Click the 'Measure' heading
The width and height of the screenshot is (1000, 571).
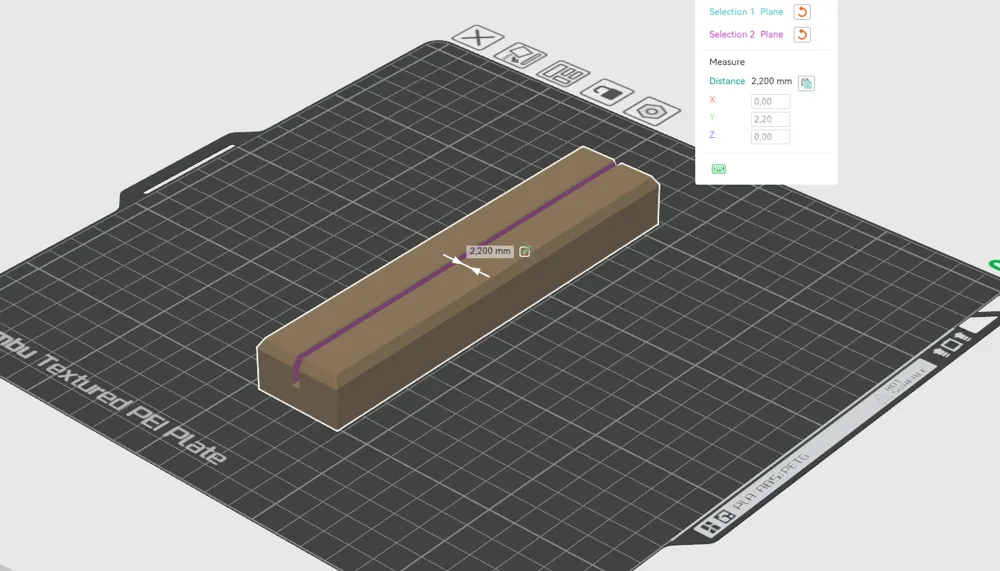coord(727,62)
